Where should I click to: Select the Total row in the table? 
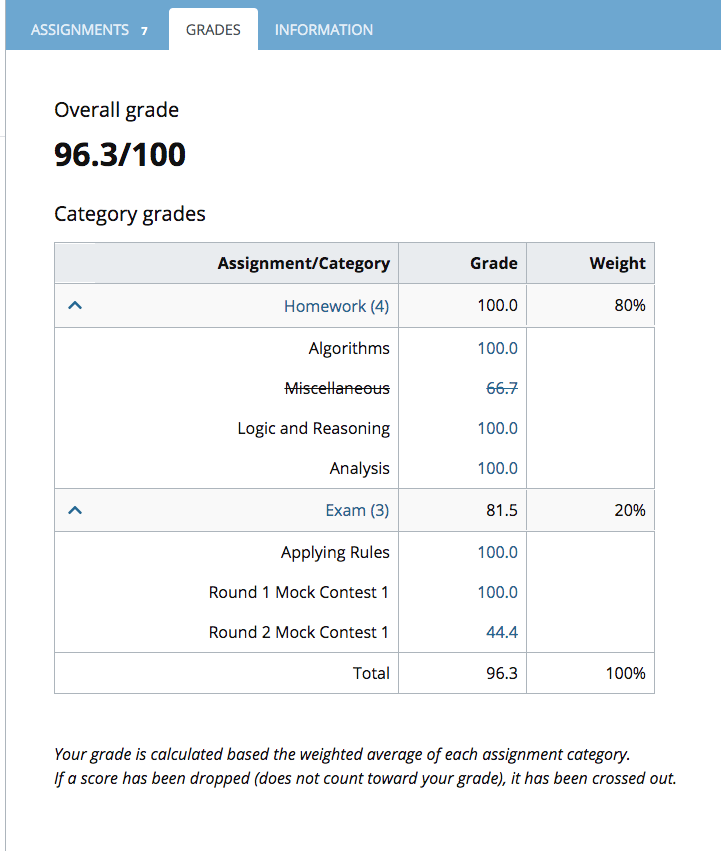pos(371,672)
